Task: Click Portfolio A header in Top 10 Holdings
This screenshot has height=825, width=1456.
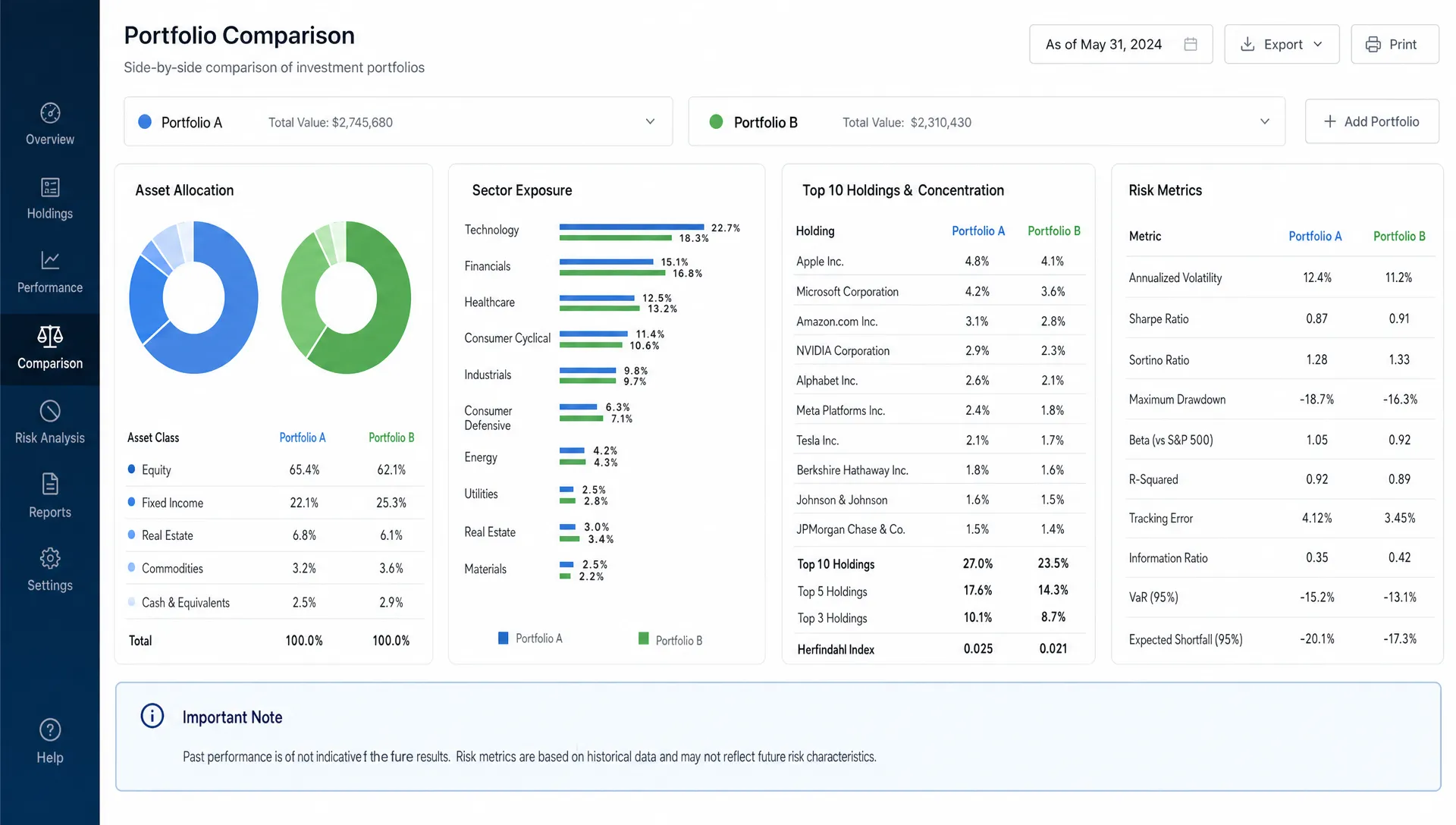Action: tap(978, 231)
